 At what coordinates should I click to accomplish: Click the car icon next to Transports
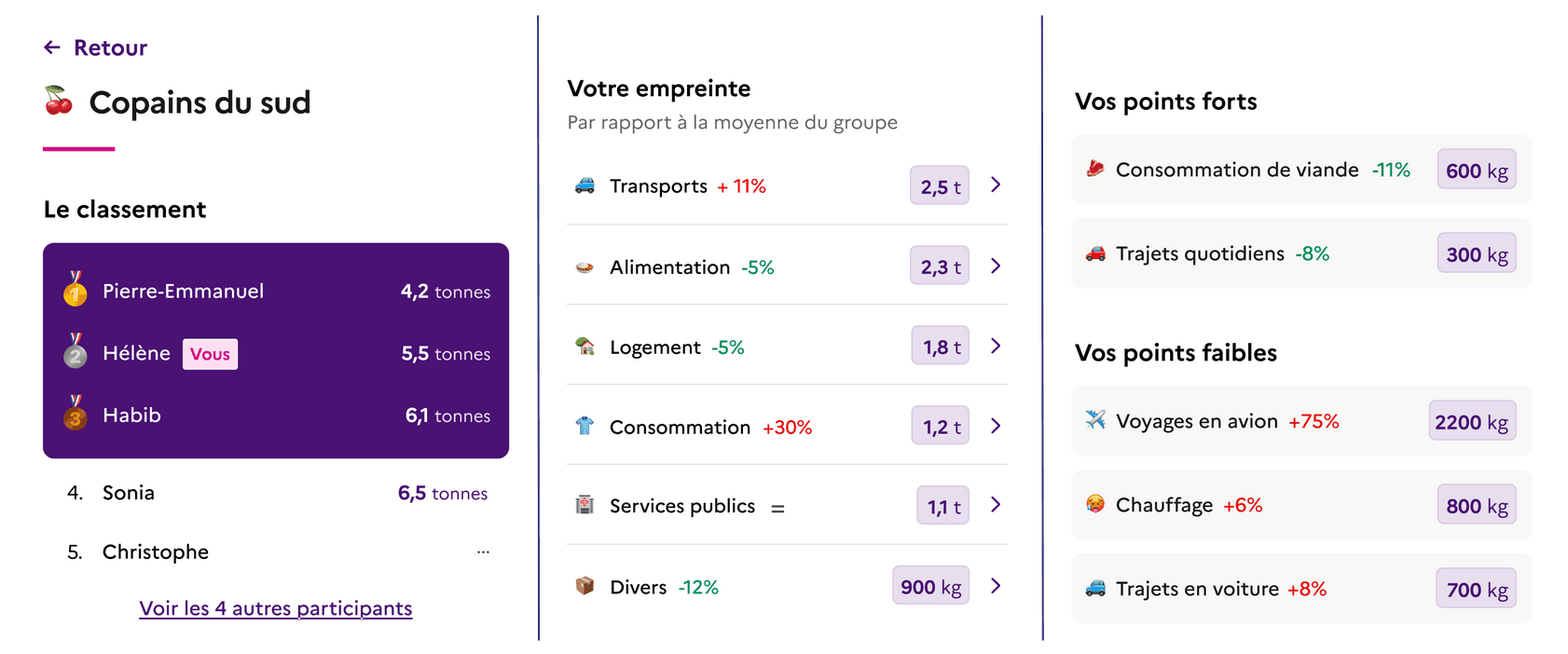coord(583,184)
